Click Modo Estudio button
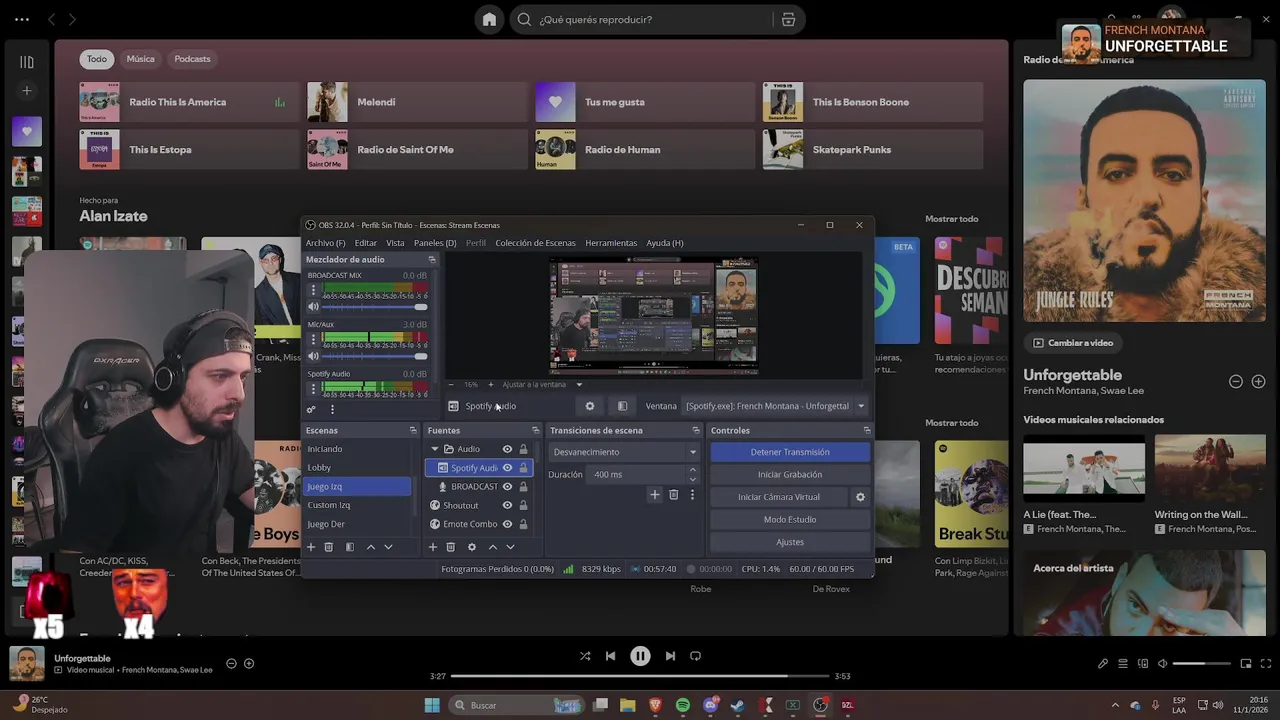The width and height of the screenshot is (1280, 720). [790, 519]
